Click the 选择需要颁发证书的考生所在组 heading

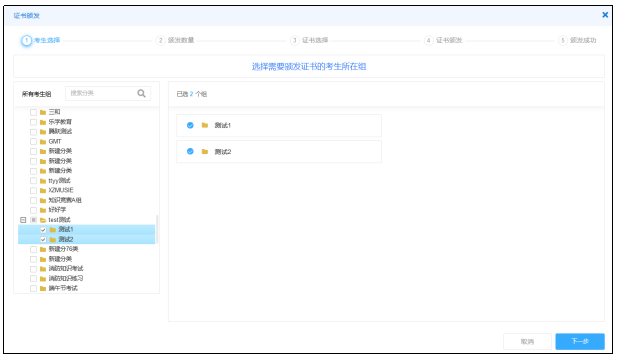[x=309, y=66]
